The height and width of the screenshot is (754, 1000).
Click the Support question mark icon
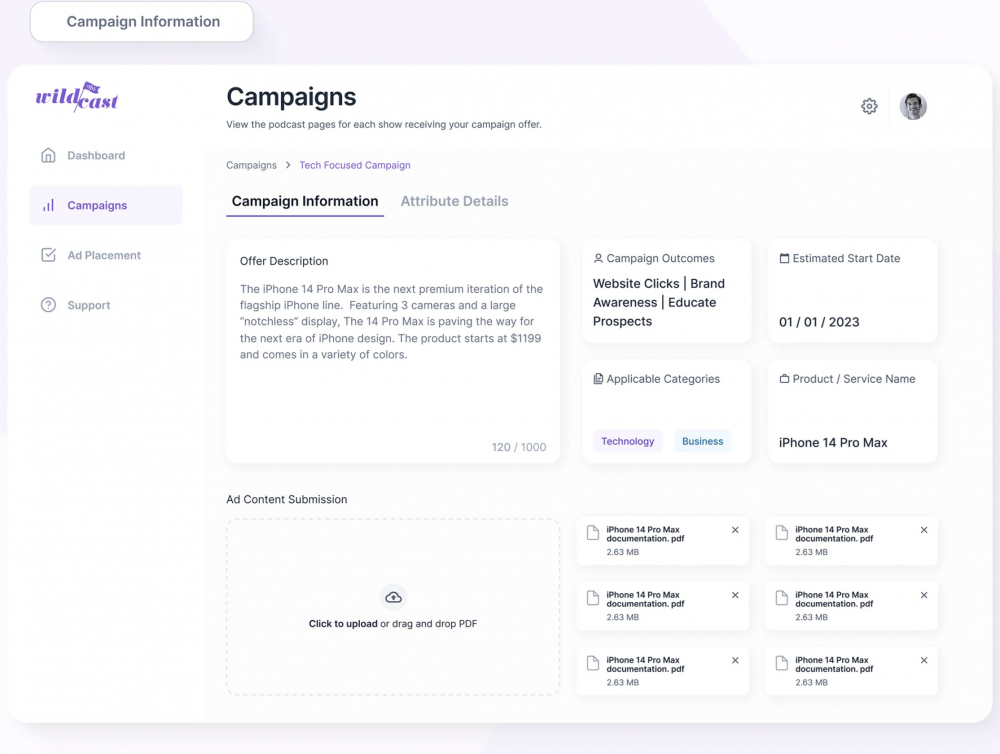tap(48, 305)
